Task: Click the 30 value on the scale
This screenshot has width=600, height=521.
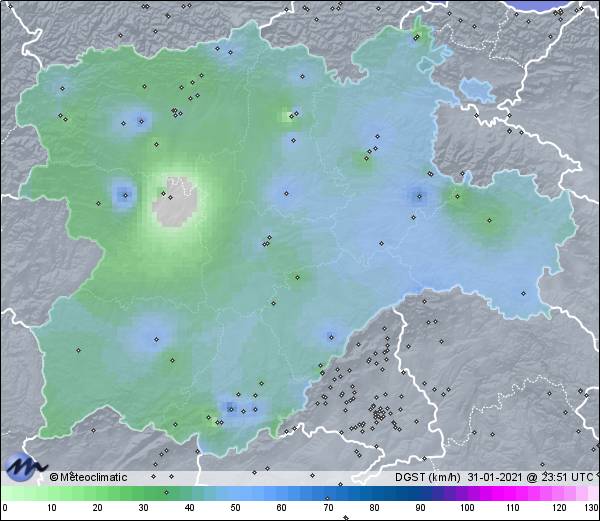Action: (143, 508)
